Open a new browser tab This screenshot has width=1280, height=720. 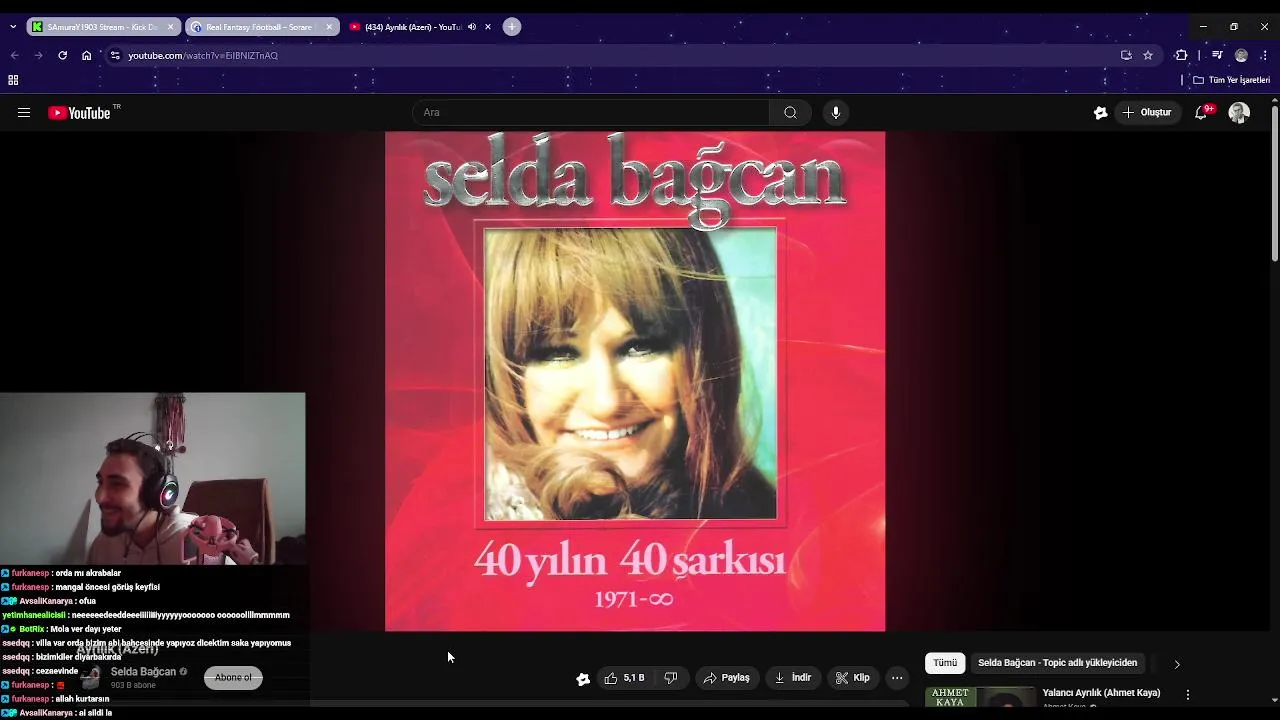[512, 27]
